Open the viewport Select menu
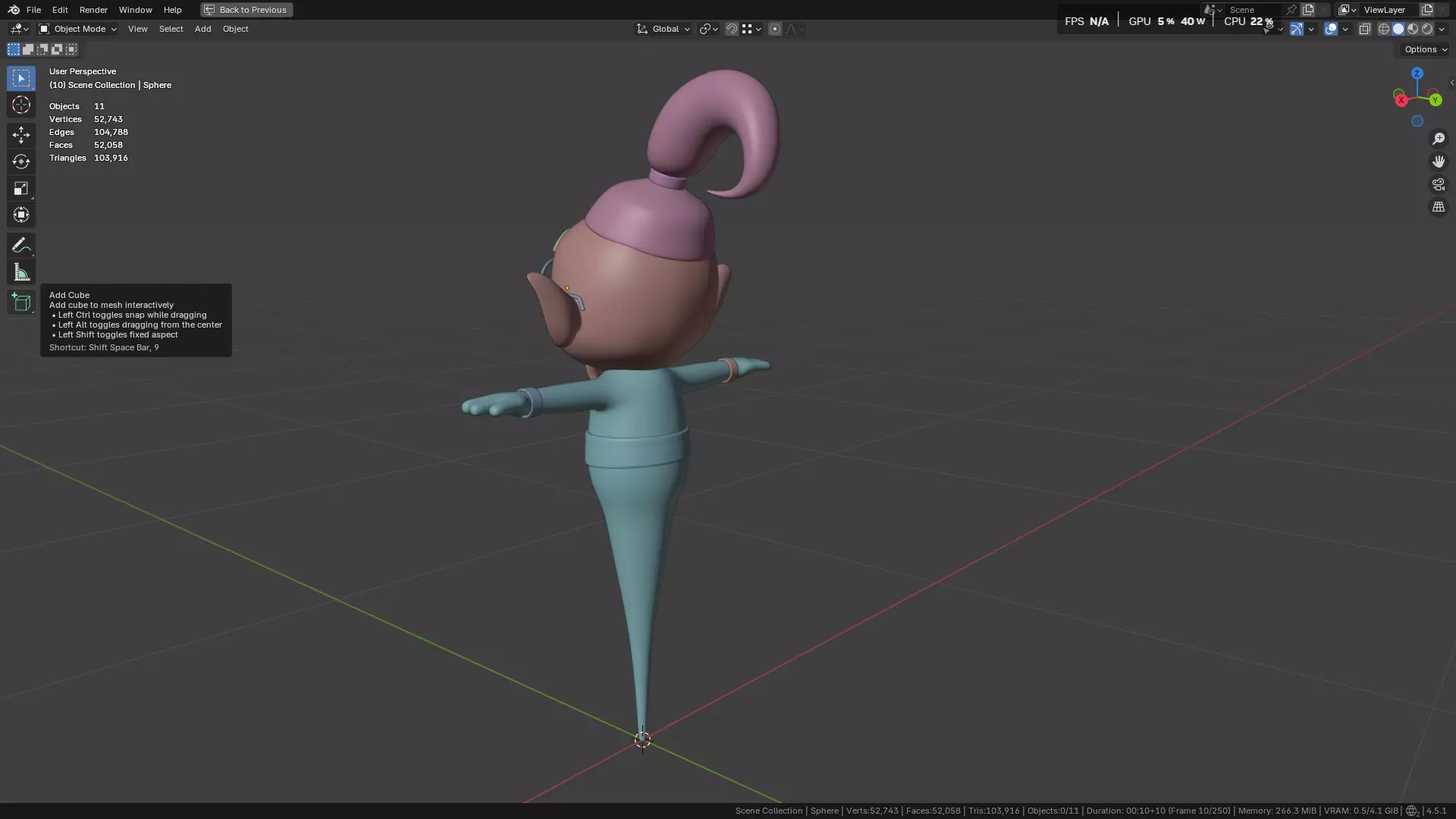The height and width of the screenshot is (819, 1456). click(x=171, y=29)
